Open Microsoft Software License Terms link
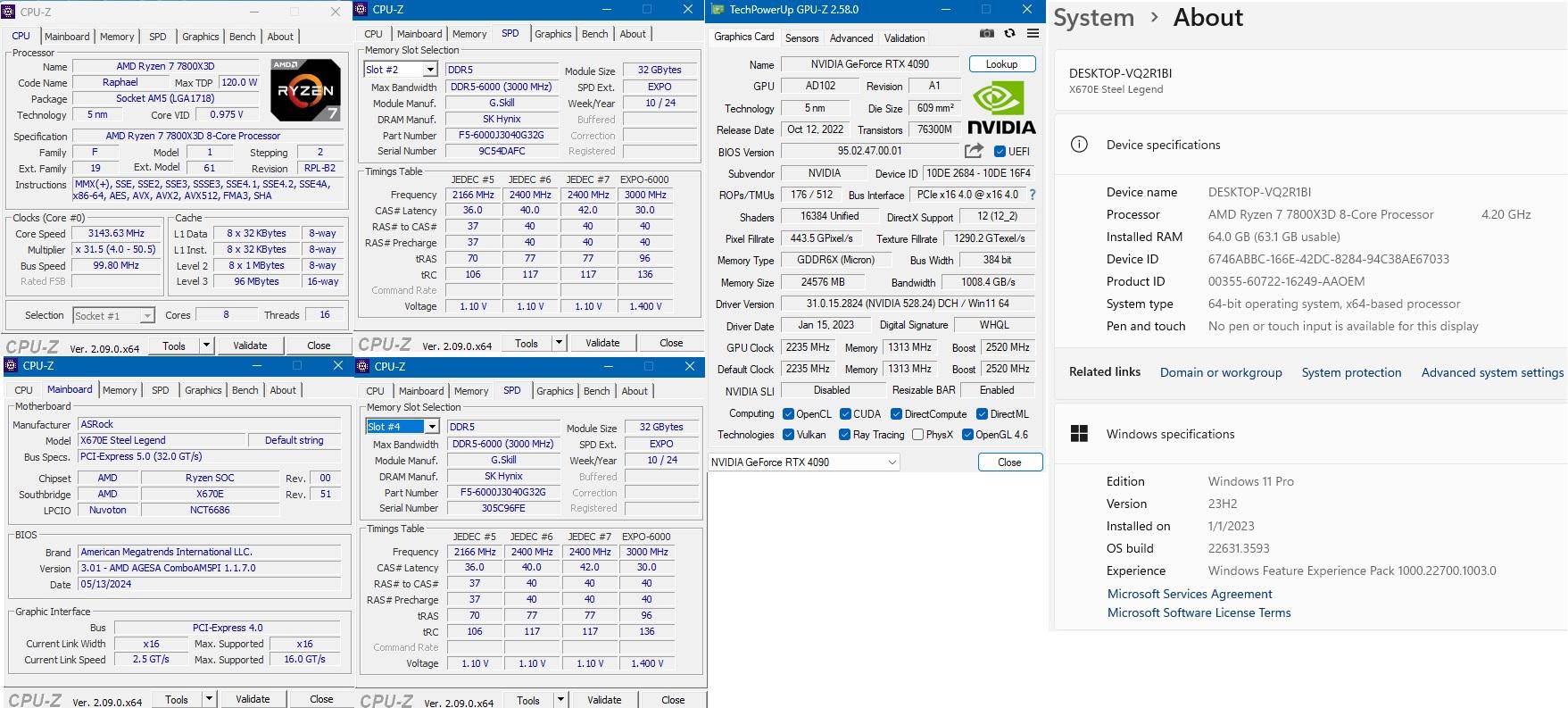This screenshot has width=1568, height=708. pyautogui.click(x=1199, y=612)
